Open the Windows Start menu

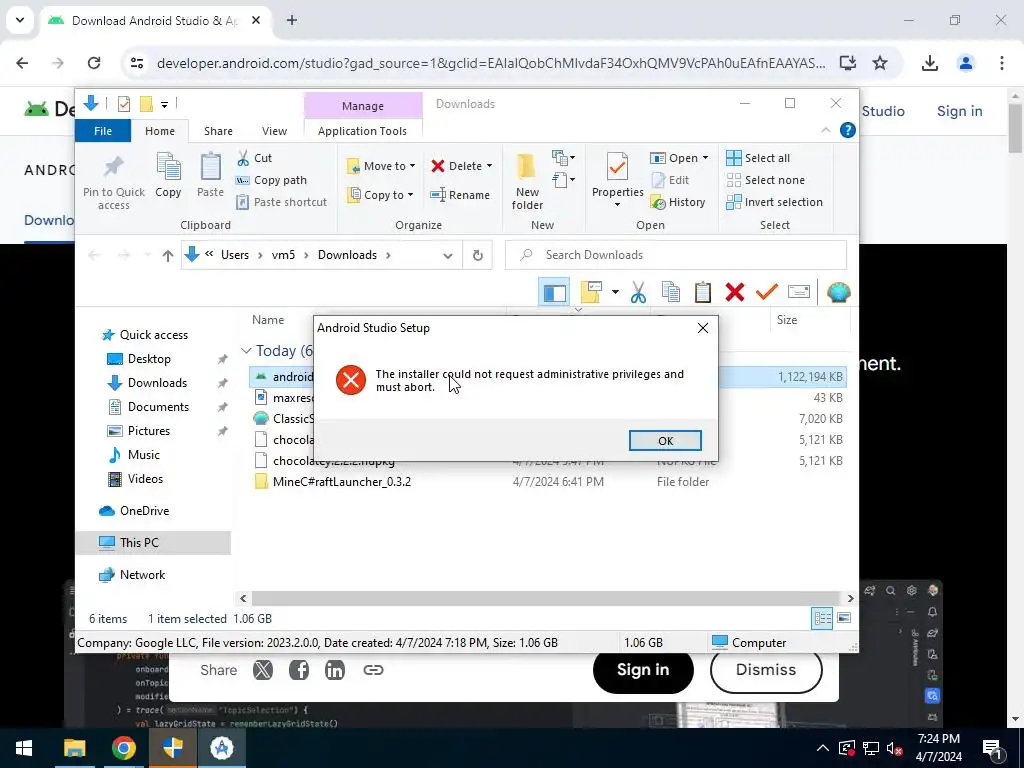click(x=24, y=748)
